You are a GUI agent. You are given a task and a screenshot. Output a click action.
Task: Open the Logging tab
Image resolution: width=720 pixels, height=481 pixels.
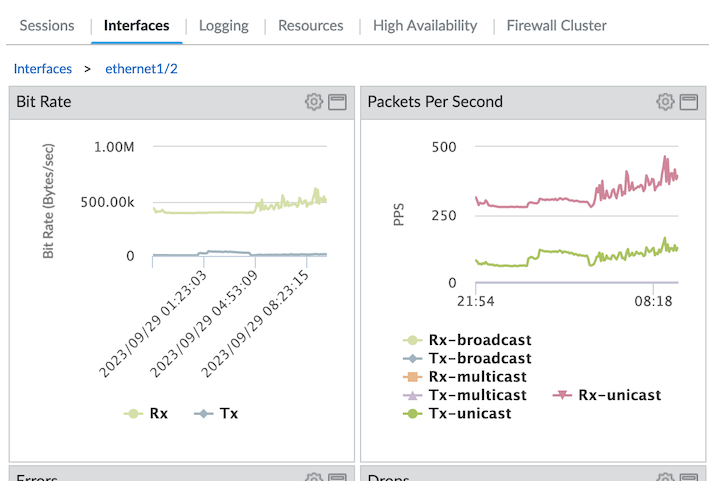click(223, 25)
